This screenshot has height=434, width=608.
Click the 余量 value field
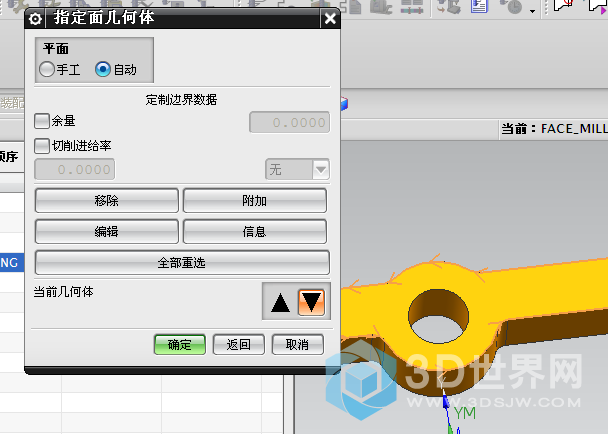click(290, 122)
